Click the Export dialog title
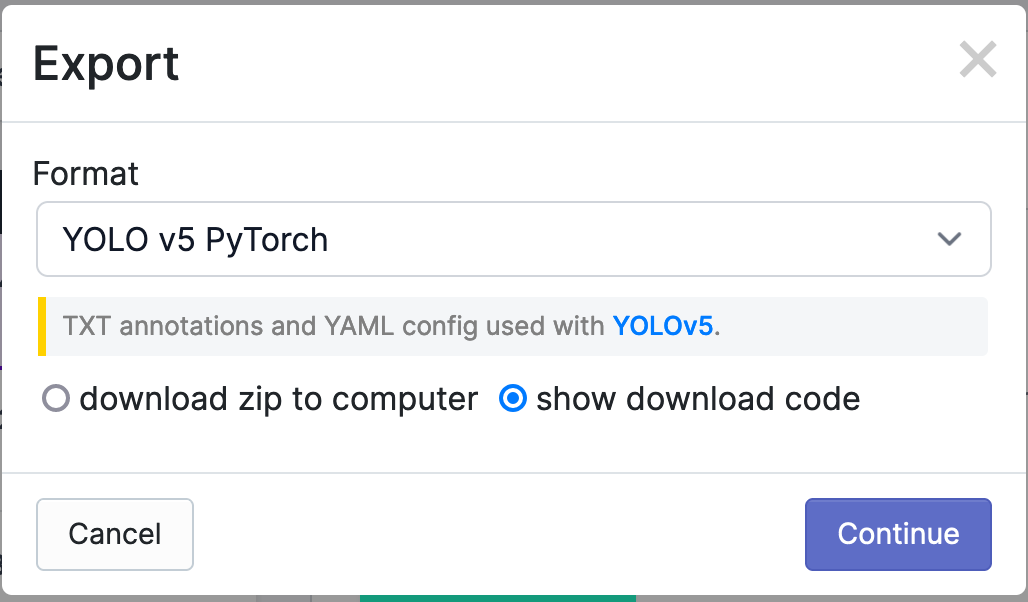Image resolution: width=1028 pixels, height=602 pixels. click(x=106, y=63)
